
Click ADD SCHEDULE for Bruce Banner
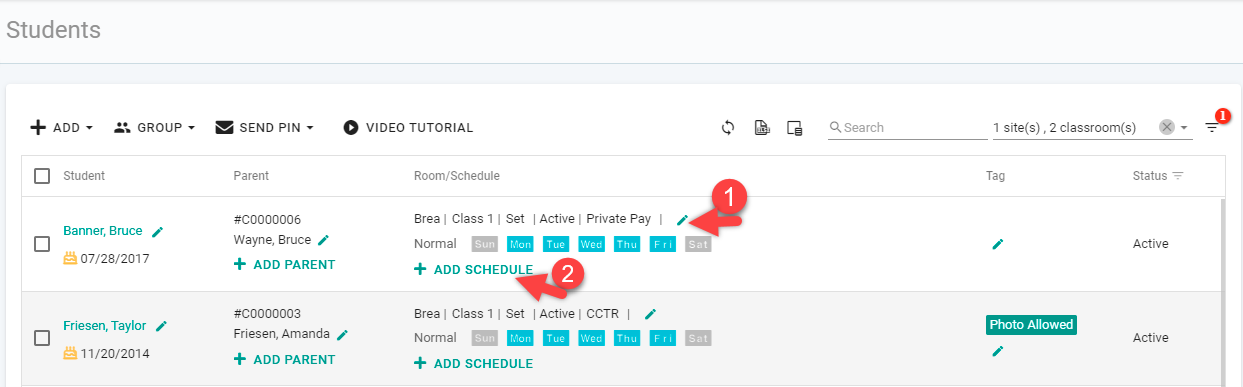473,269
